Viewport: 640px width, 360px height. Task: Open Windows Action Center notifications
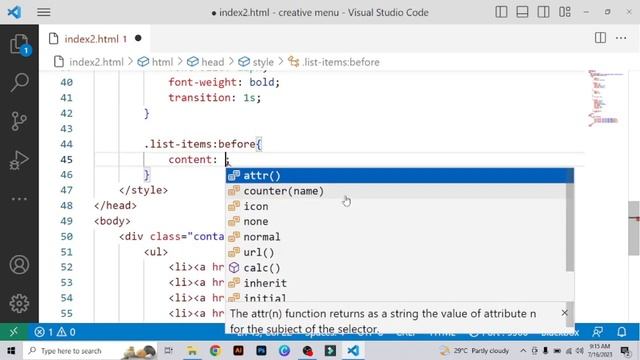tap(625, 351)
